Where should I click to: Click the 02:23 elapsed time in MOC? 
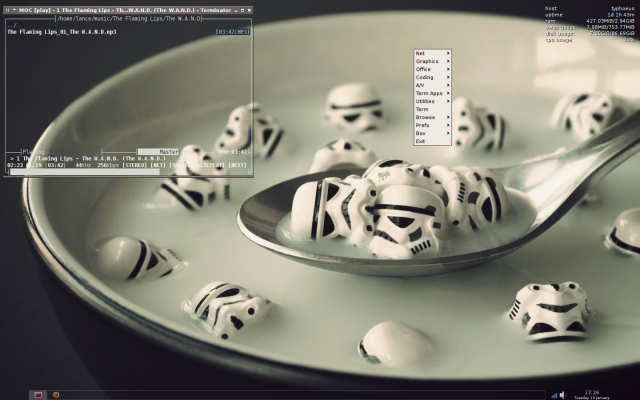15,165
